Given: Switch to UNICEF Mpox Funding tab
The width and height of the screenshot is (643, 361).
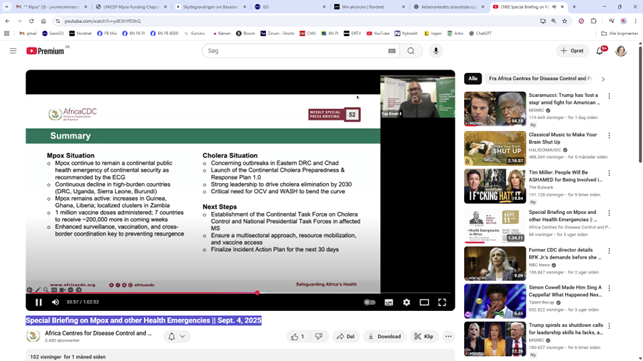Looking at the screenshot, I should click(x=131, y=7).
